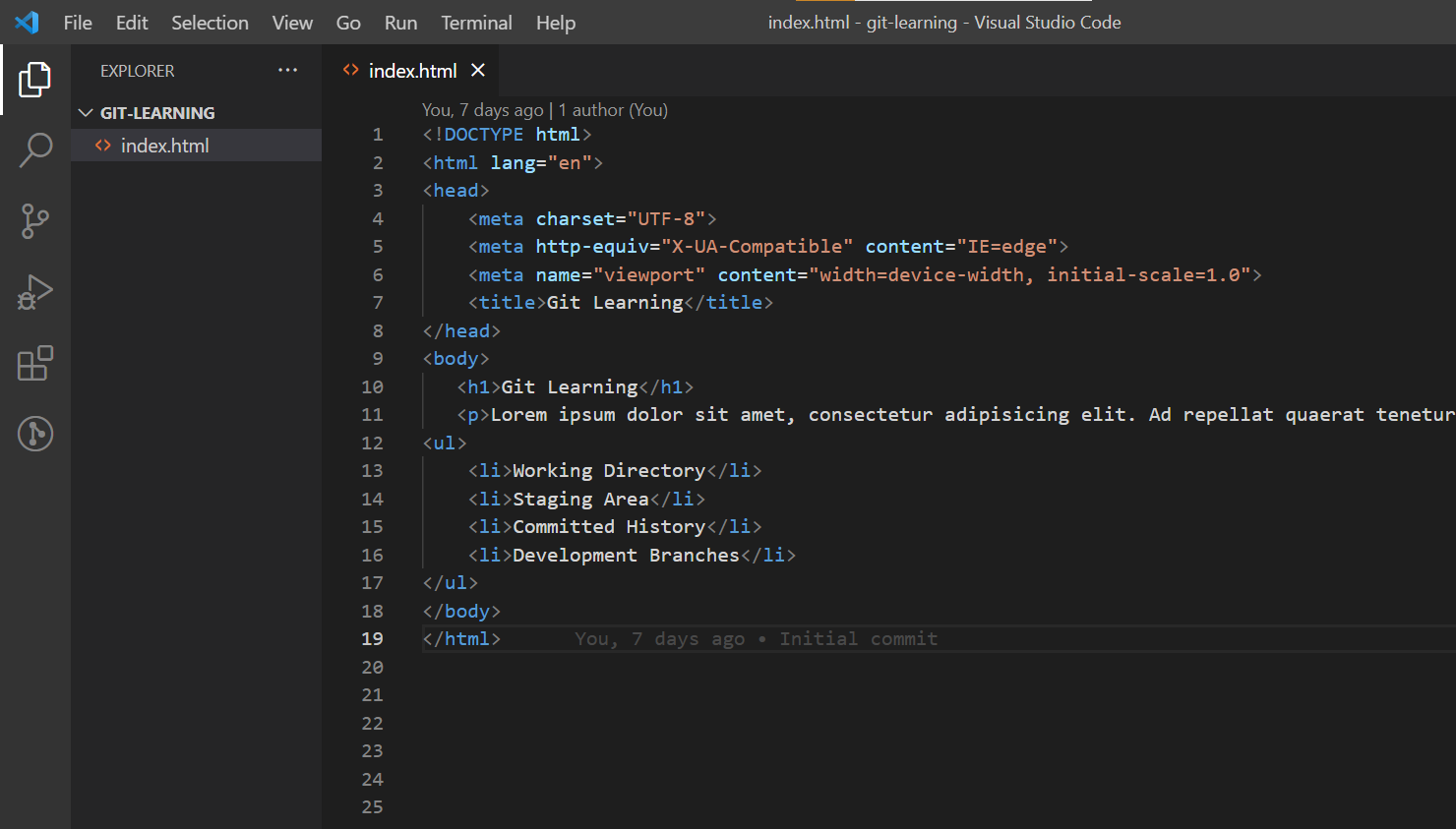1456x829 pixels.
Task: Click the html lang="en" tag
Action: coord(513,163)
